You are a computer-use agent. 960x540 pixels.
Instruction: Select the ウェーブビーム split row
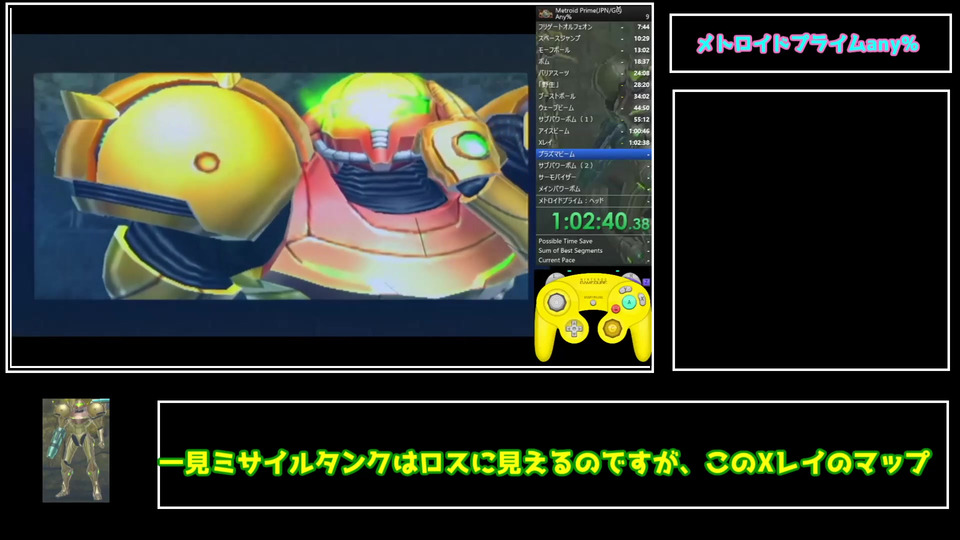click(x=593, y=108)
